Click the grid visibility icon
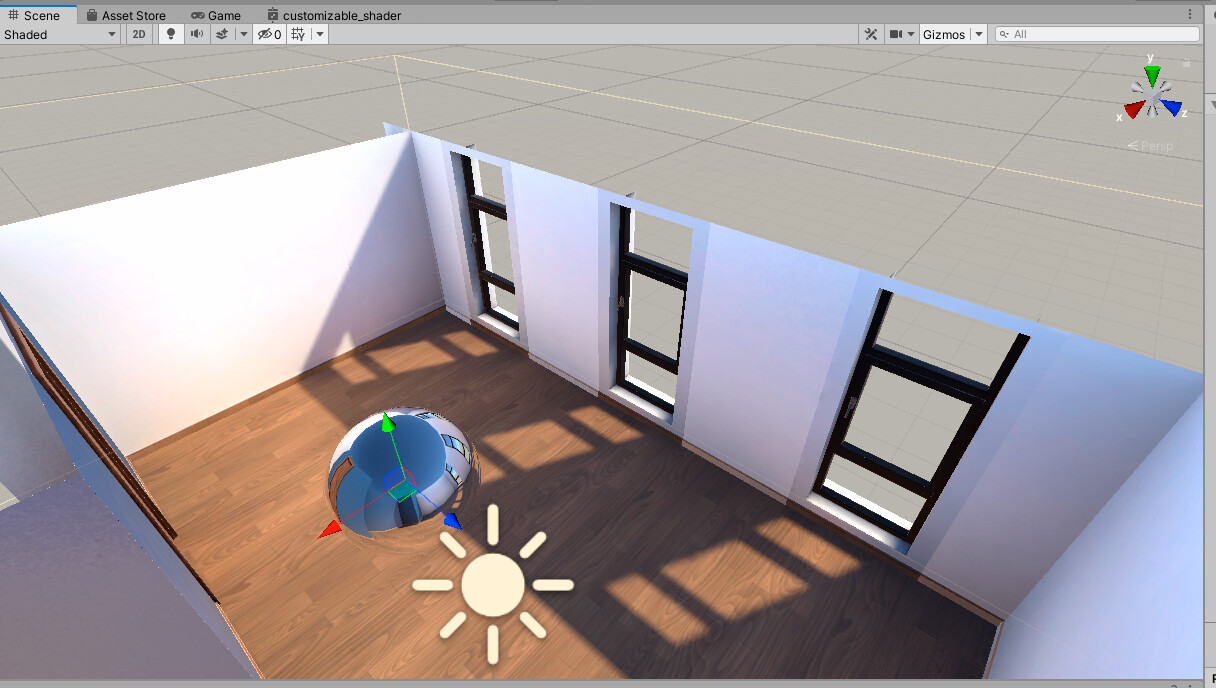 [297, 33]
